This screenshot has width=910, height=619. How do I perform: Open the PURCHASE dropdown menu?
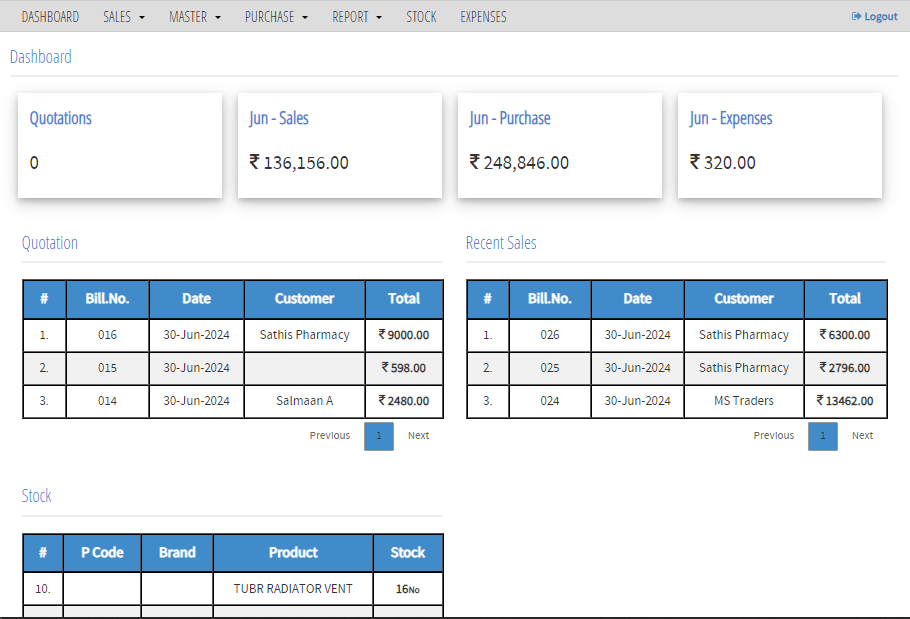(x=275, y=16)
